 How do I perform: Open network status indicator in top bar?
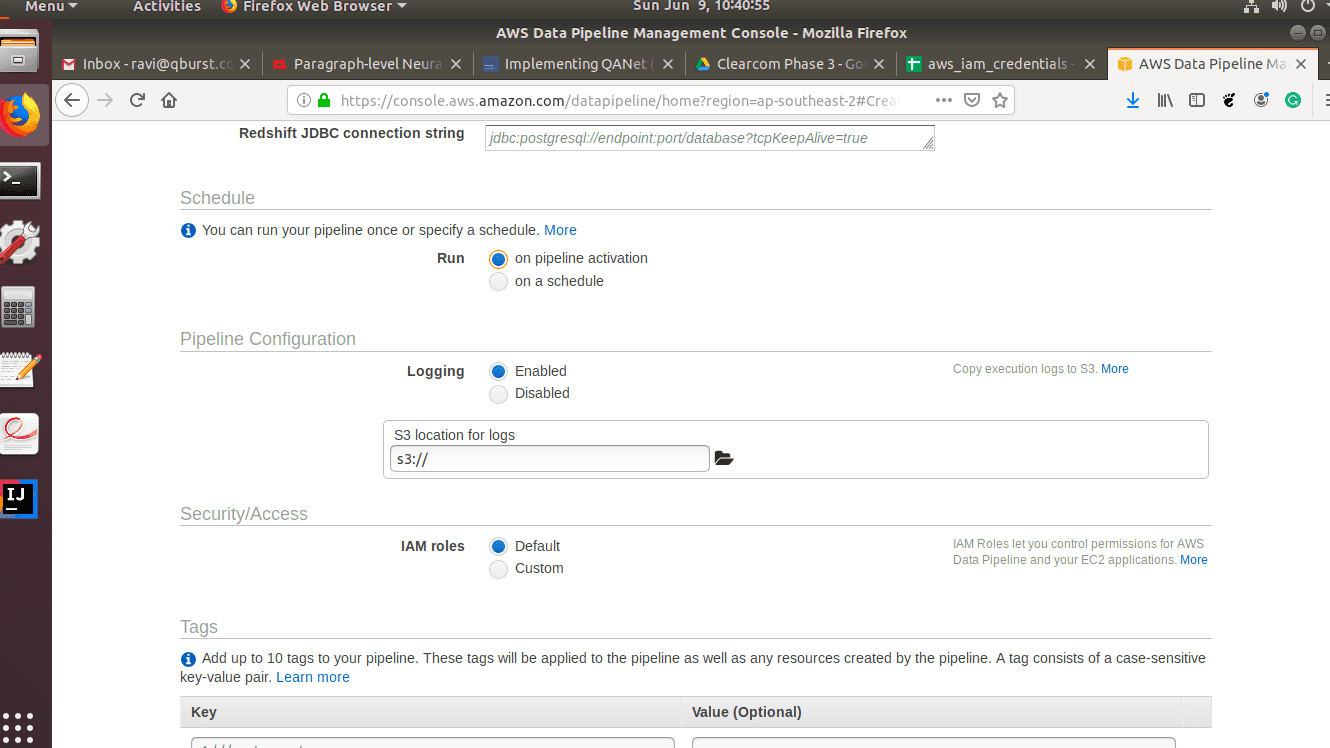pos(1251,6)
